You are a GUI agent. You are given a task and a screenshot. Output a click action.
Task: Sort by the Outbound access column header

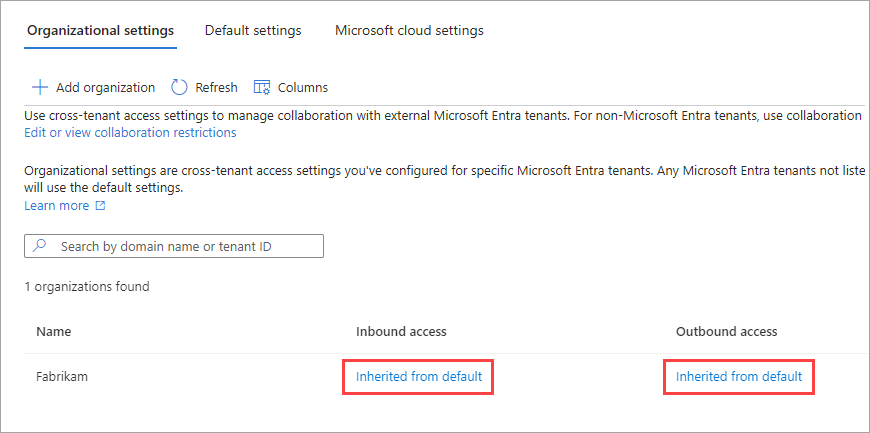(726, 331)
